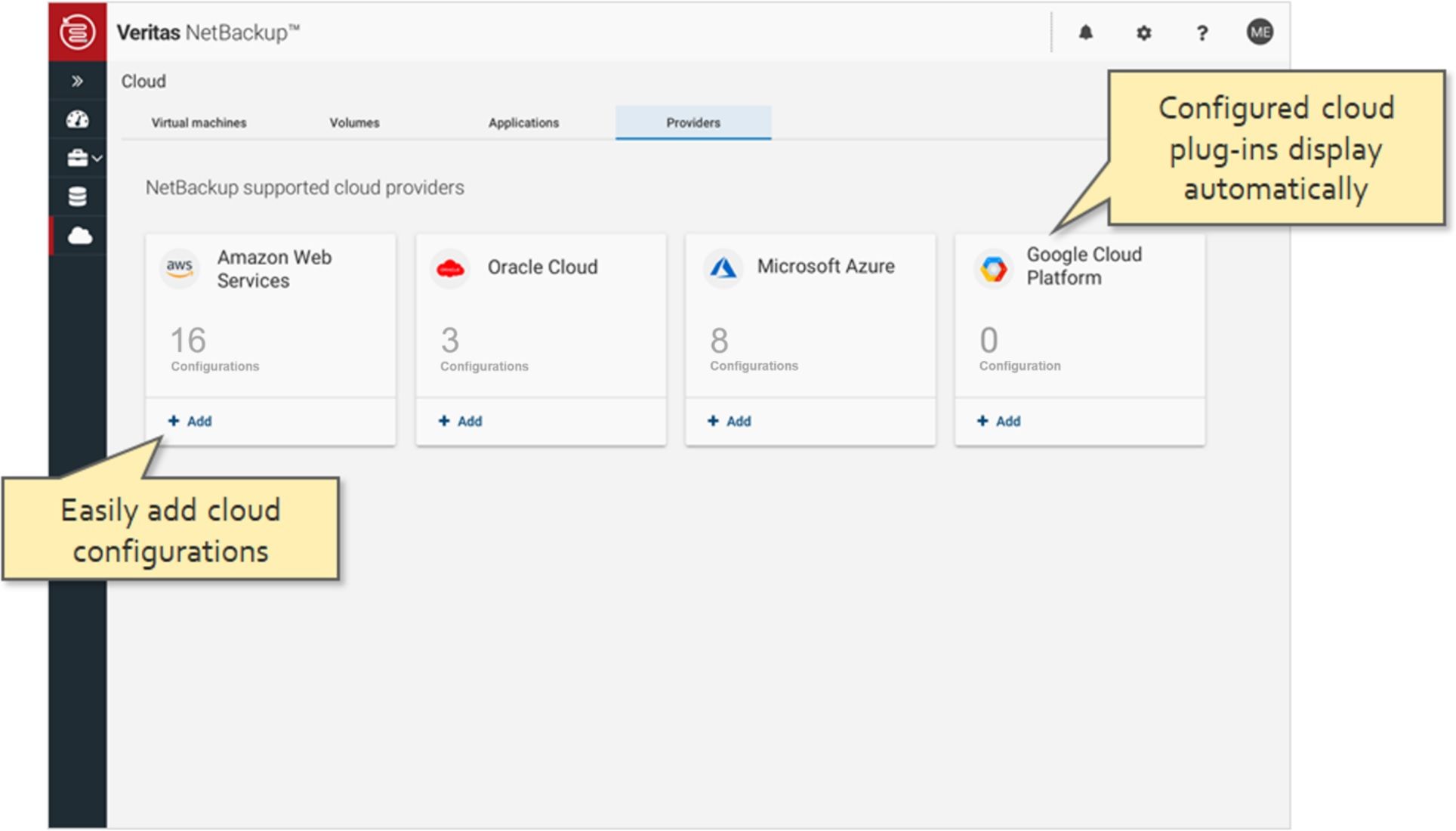
Task: Open the storage database icon in sidebar
Action: pyautogui.click(x=77, y=197)
